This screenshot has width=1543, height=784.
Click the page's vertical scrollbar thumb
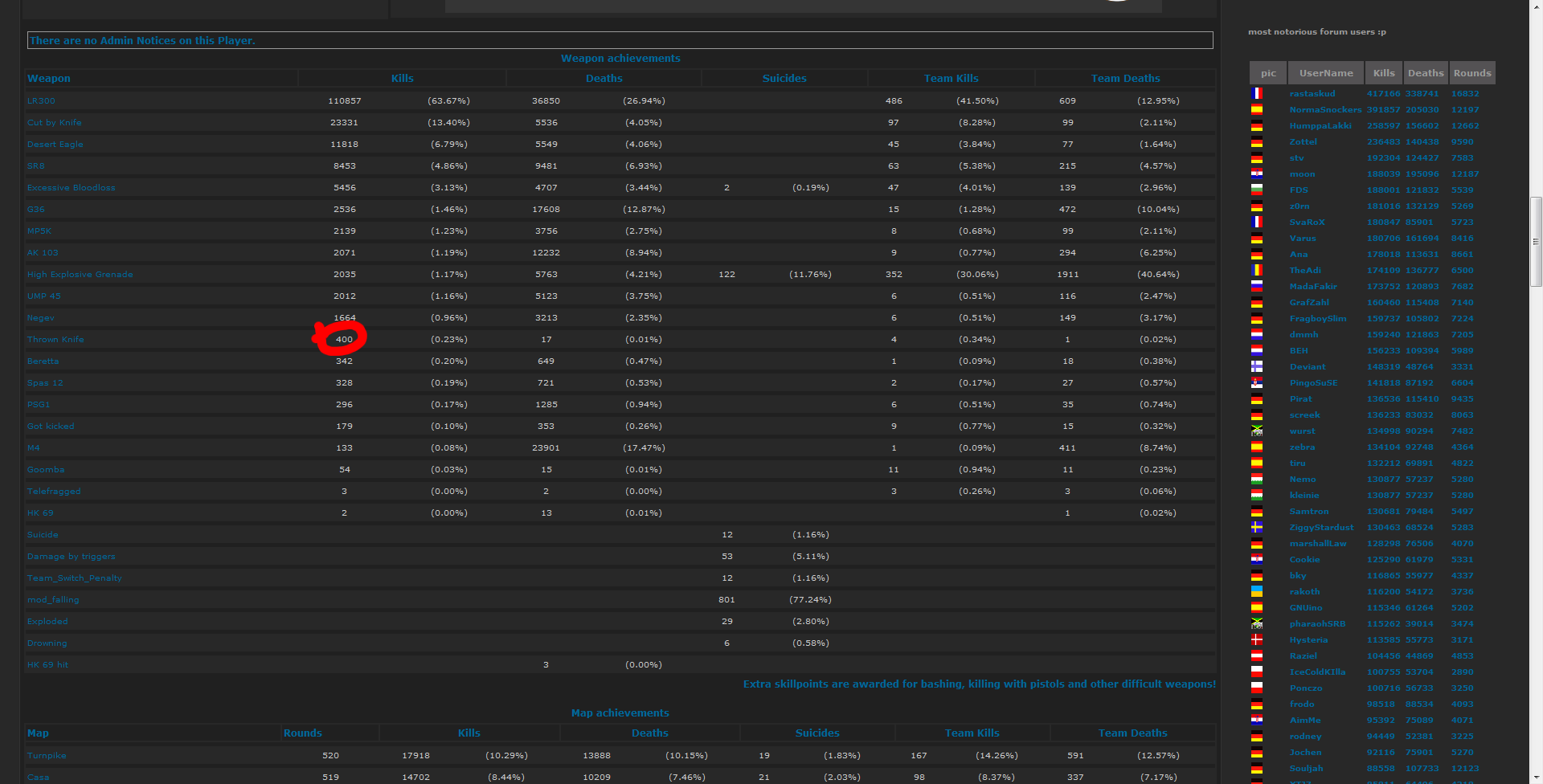(1536, 241)
